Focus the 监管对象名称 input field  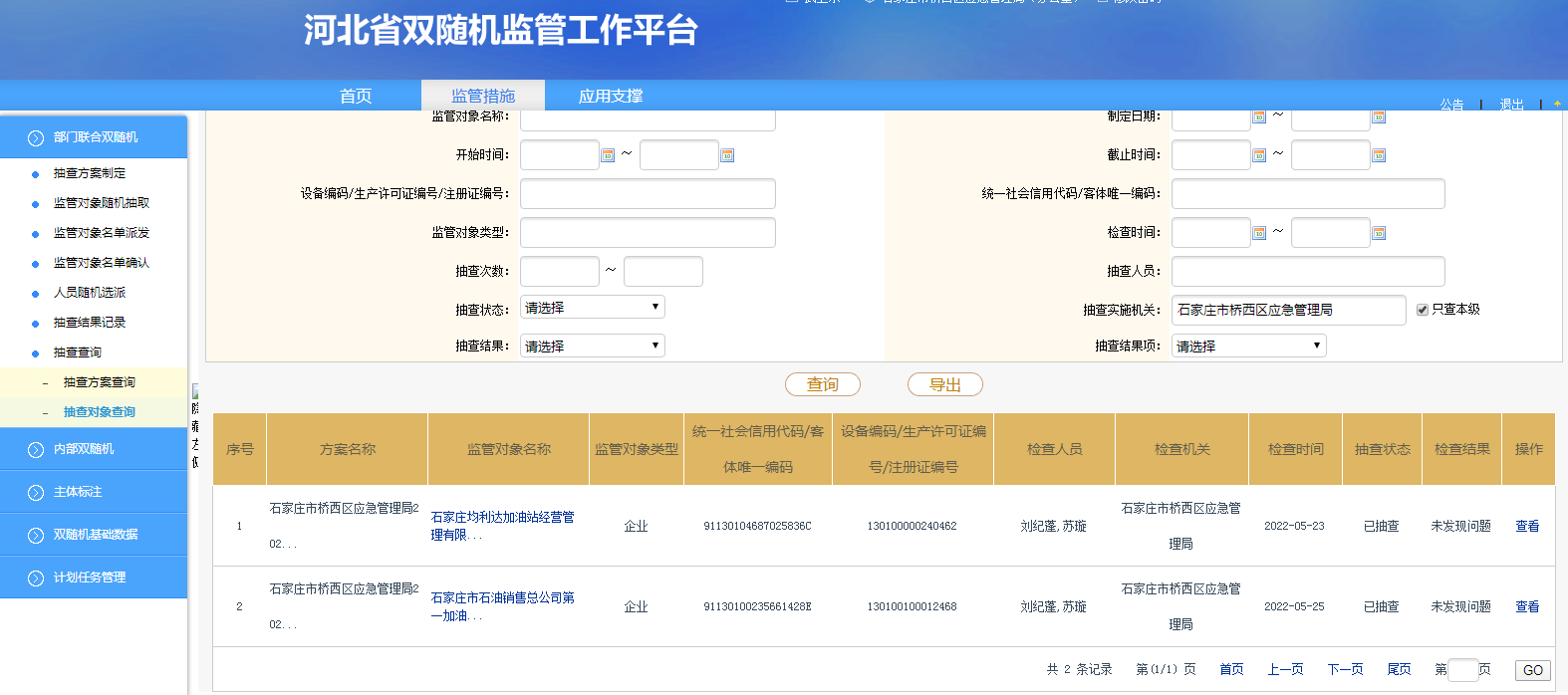[x=648, y=120]
